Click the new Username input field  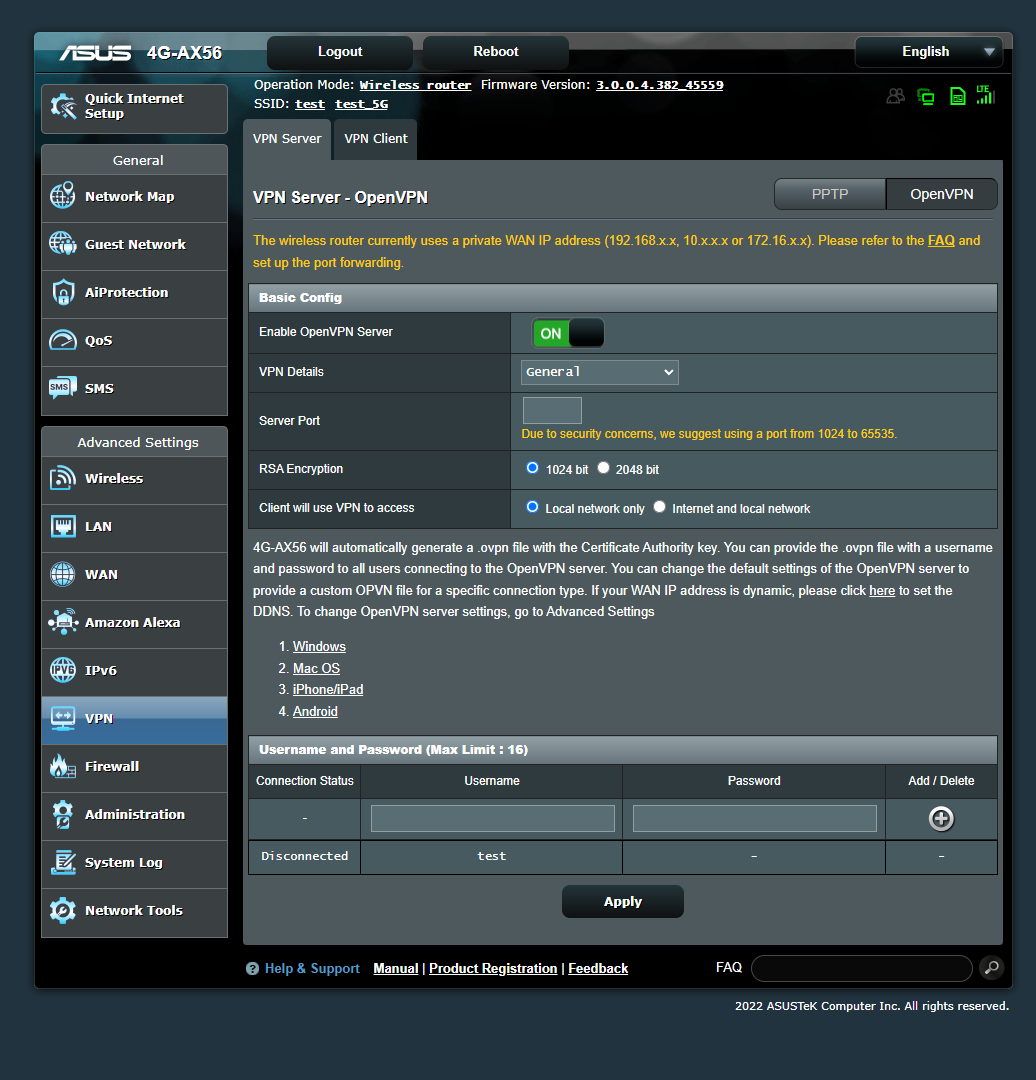(493, 818)
